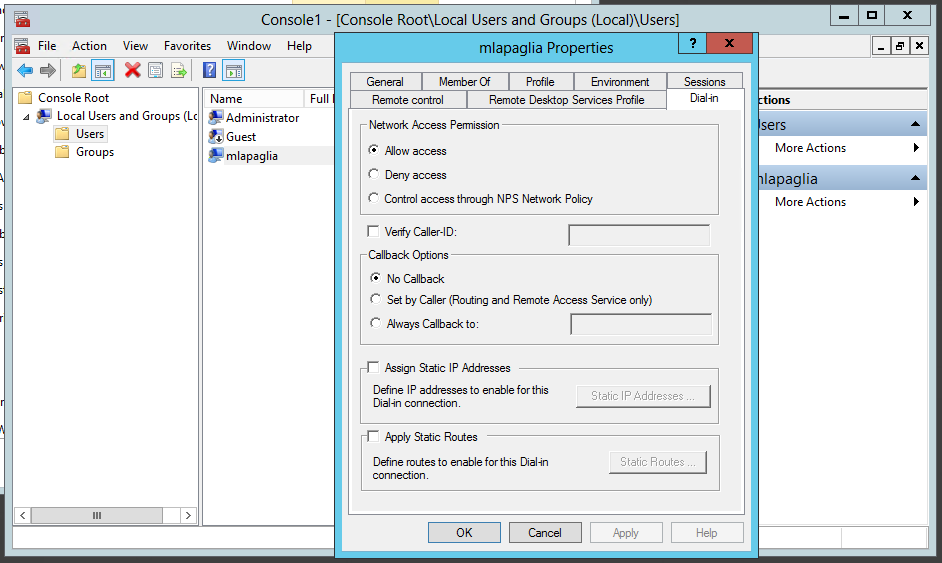942x563 pixels.
Task: Select Deny access radio button
Action: click(x=374, y=174)
